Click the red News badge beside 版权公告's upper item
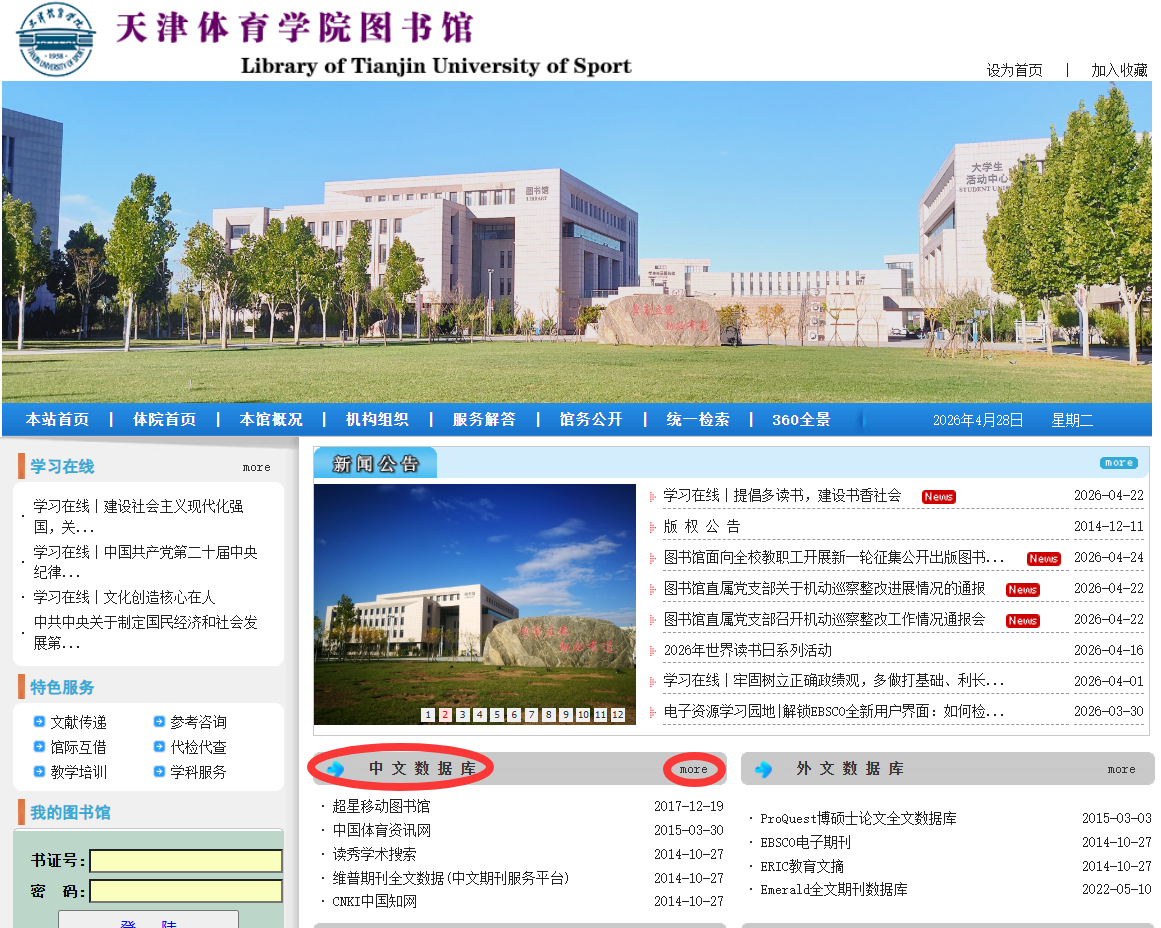The height and width of the screenshot is (928, 1161). [x=938, y=496]
